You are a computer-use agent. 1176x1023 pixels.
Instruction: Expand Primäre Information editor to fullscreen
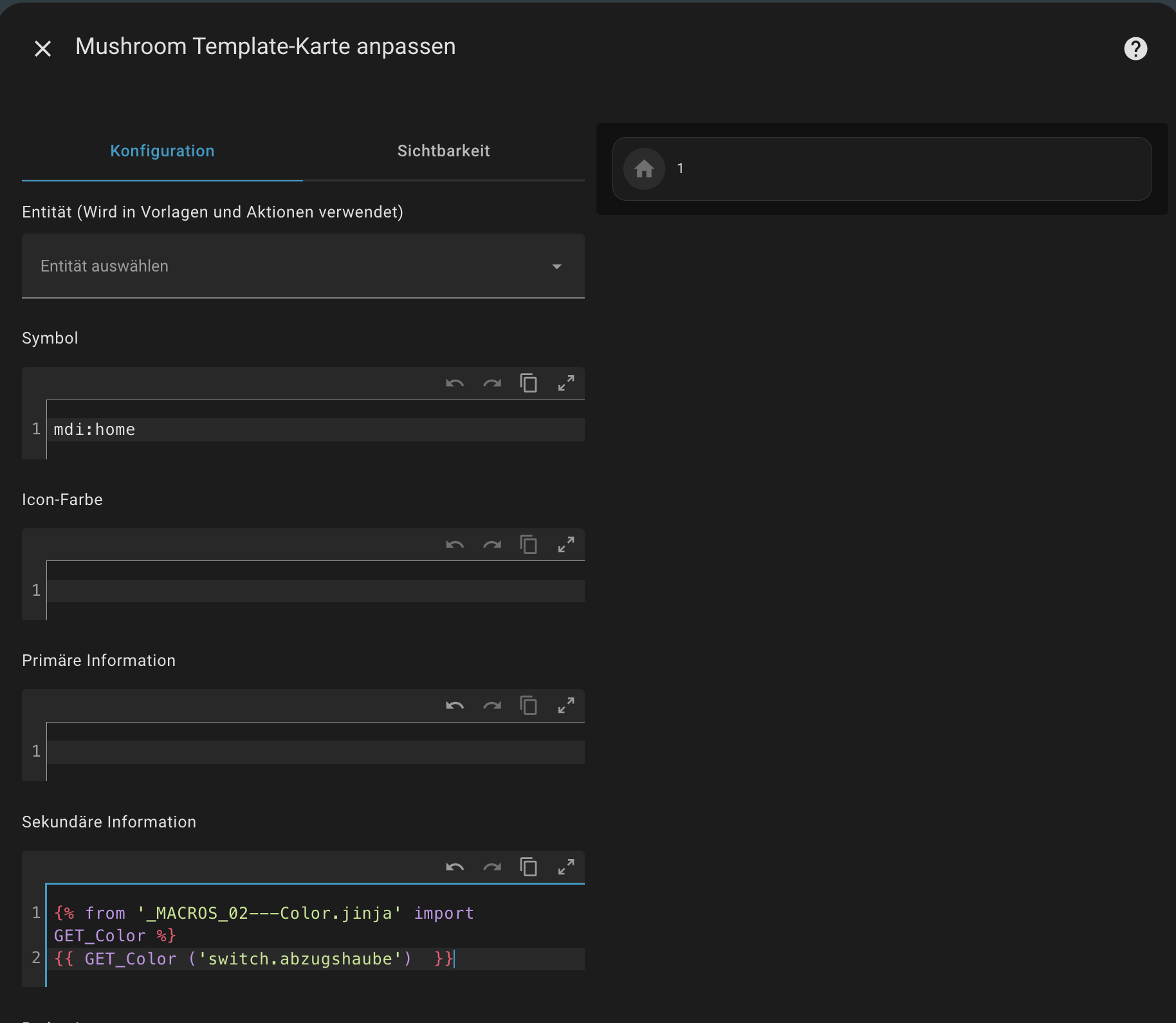pos(566,706)
